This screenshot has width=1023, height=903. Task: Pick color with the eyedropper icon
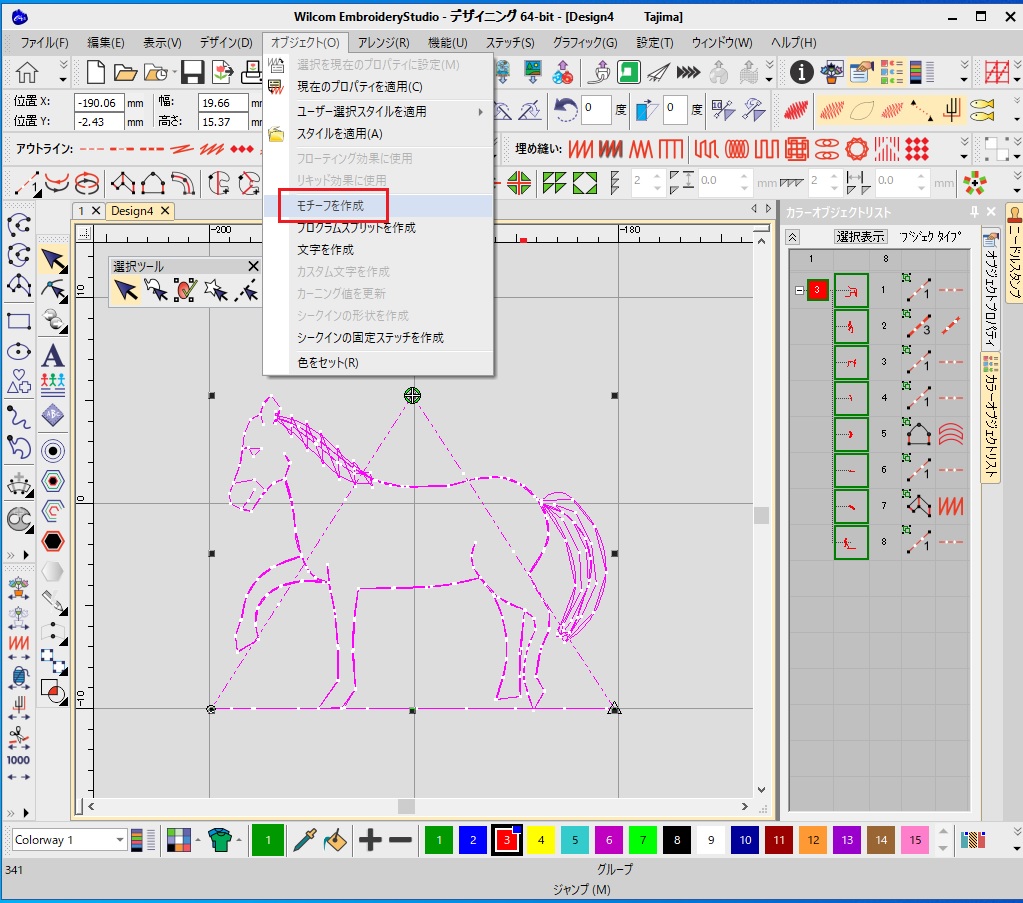point(305,840)
